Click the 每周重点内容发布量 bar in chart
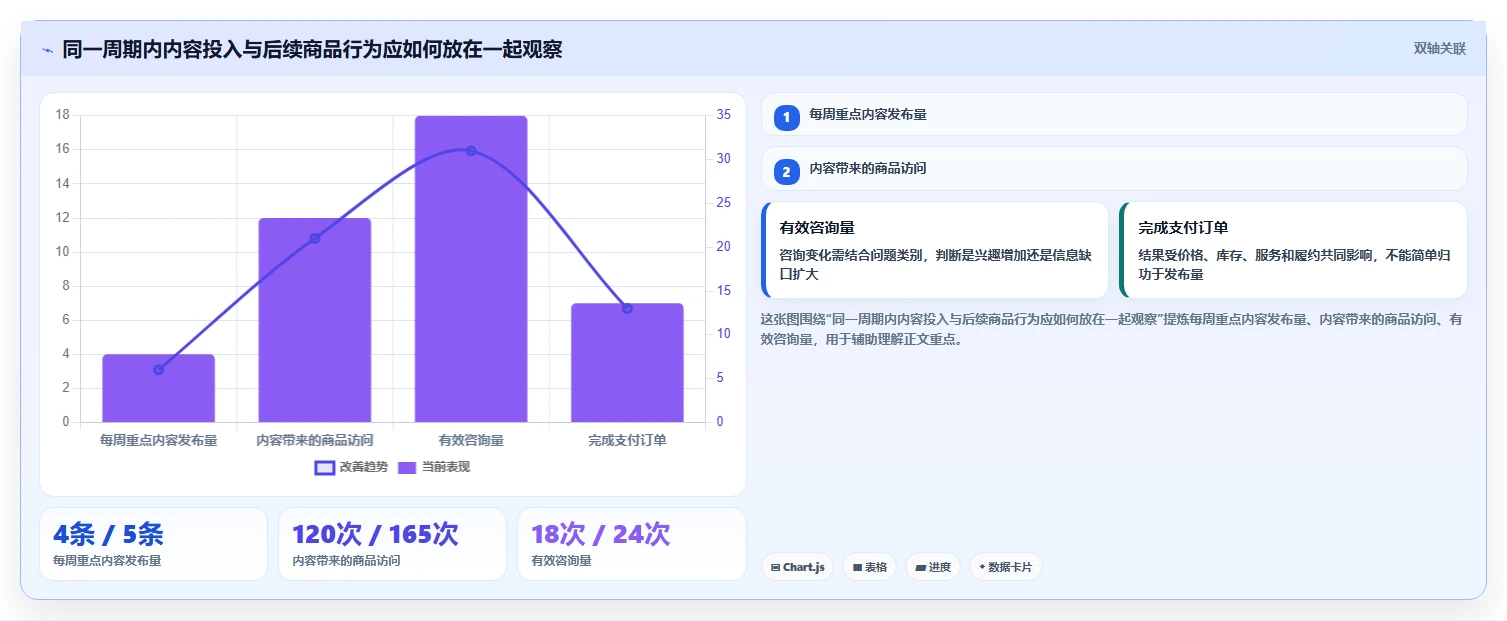The height and width of the screenshot is (621, 1507). tap(158, 388)
